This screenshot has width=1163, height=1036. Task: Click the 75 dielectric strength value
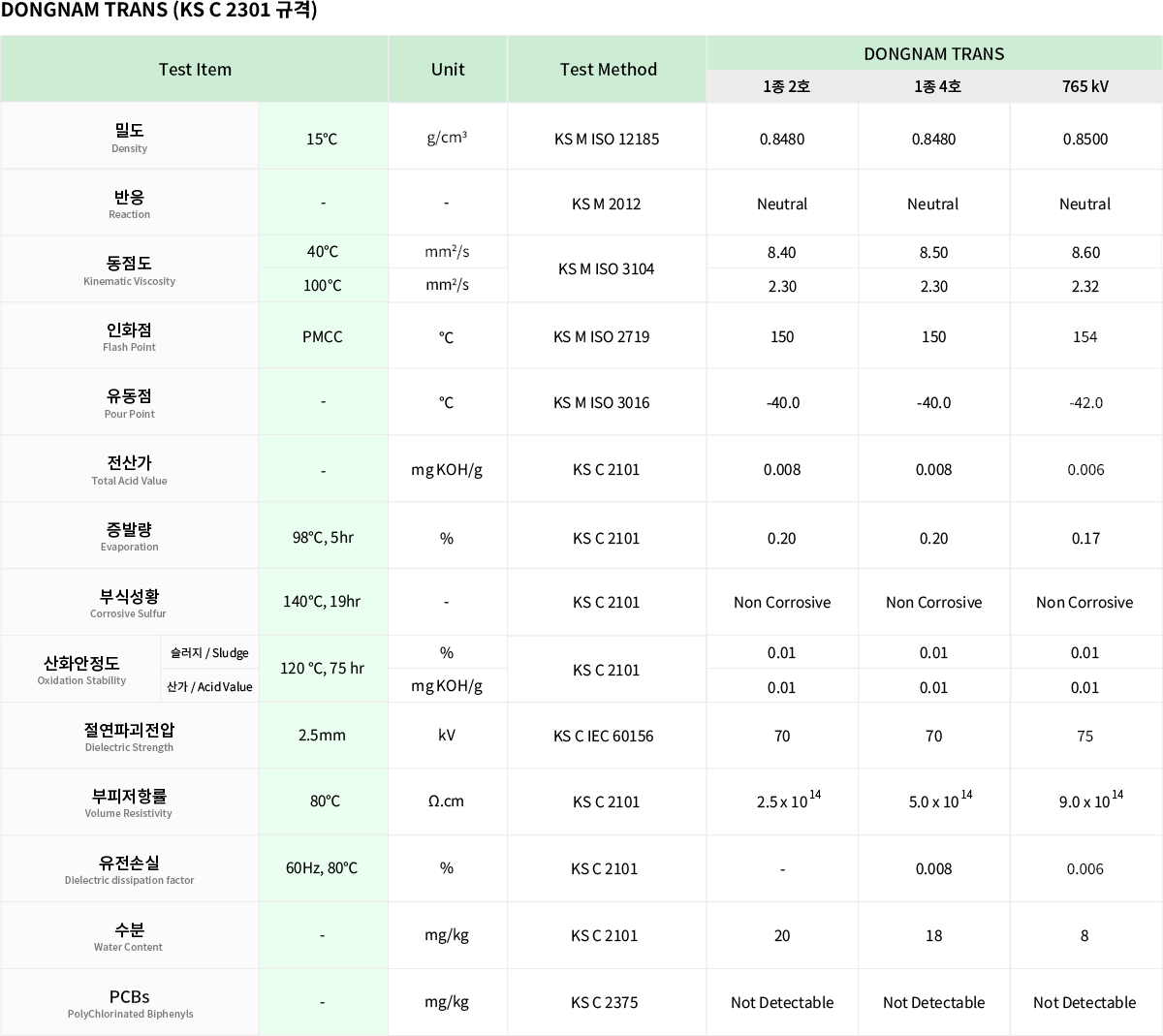[1085, 736]
